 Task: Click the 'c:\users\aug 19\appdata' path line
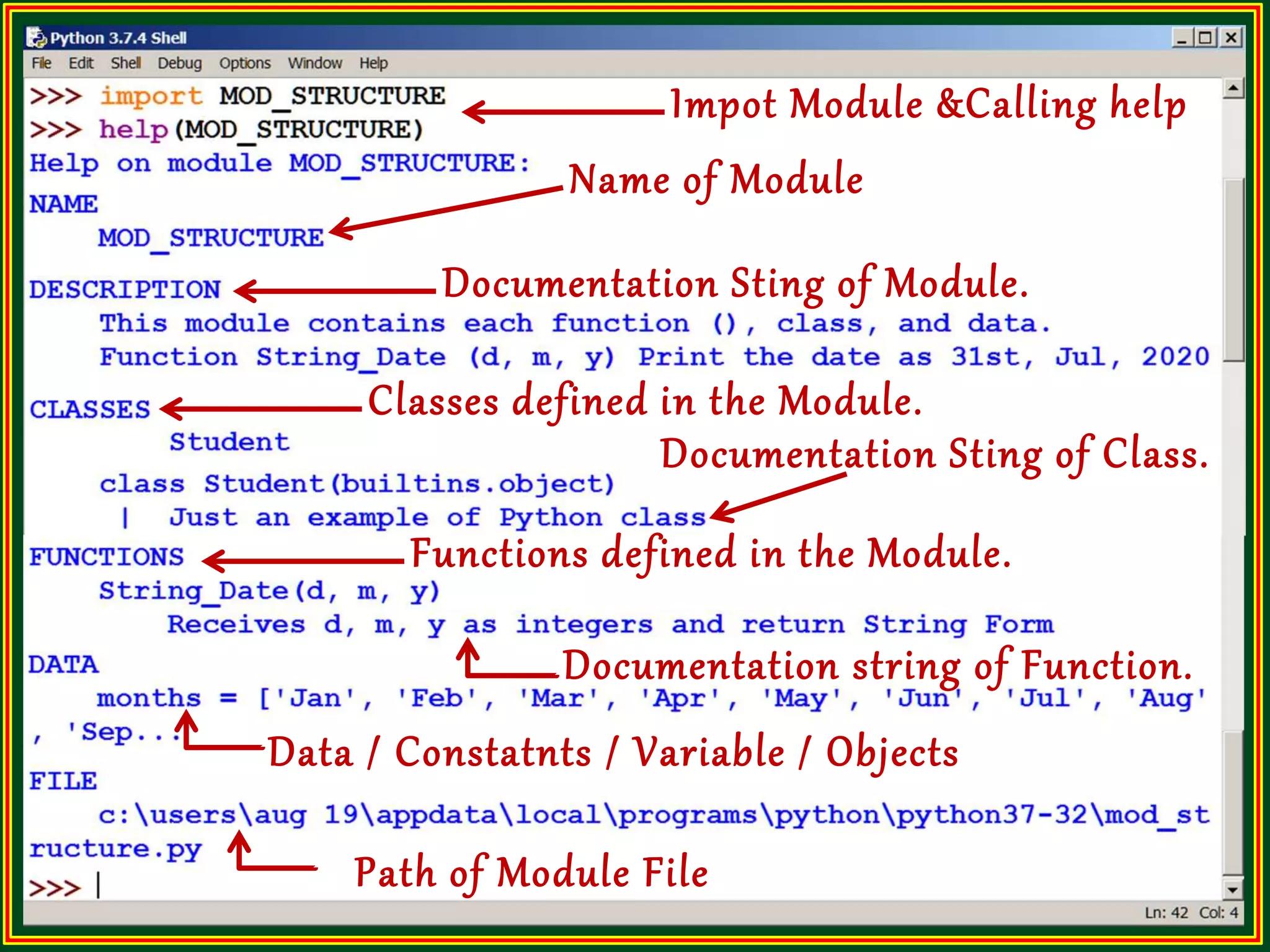coord(654,816)
